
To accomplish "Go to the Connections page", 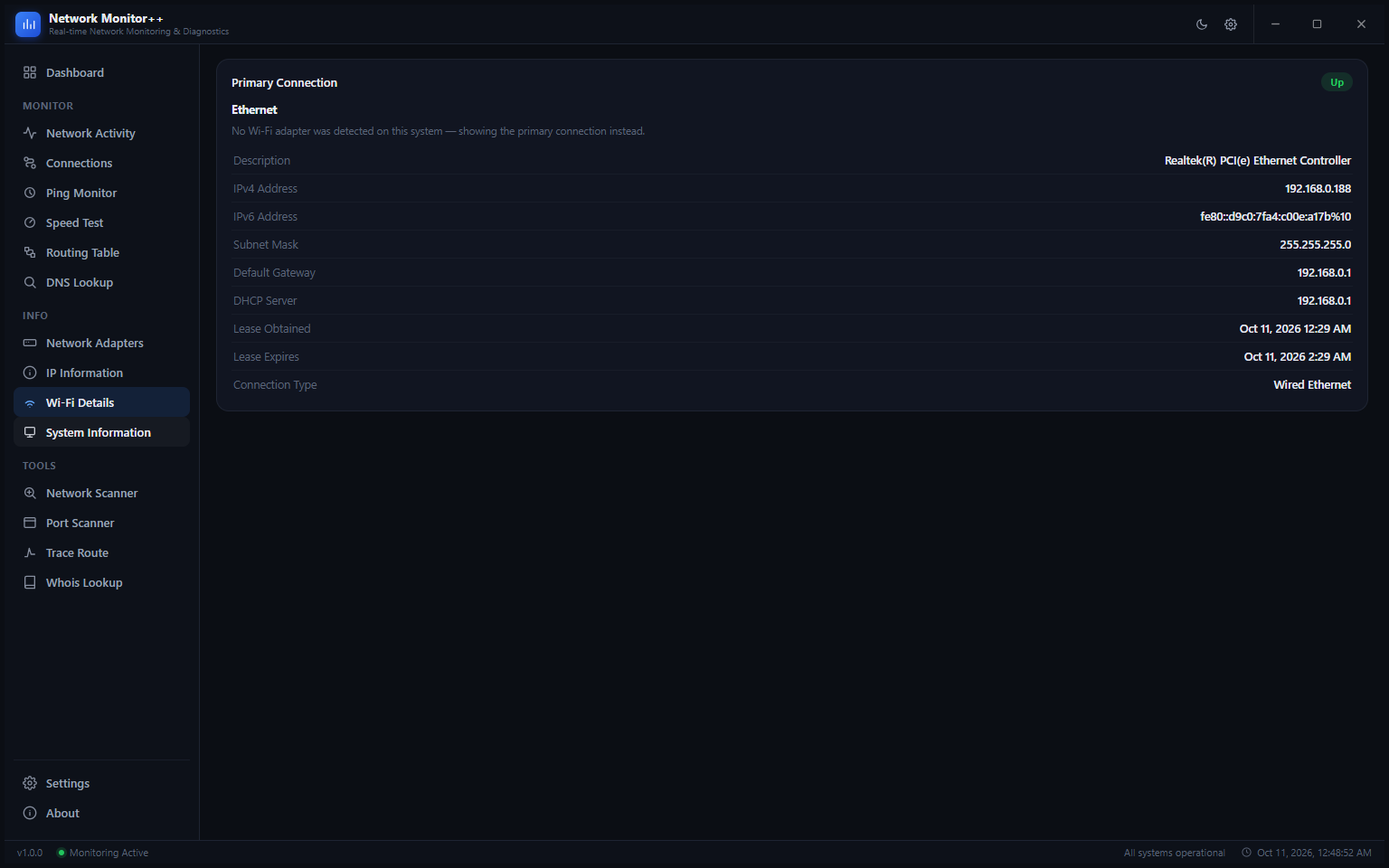I will (x=101, y=163).
